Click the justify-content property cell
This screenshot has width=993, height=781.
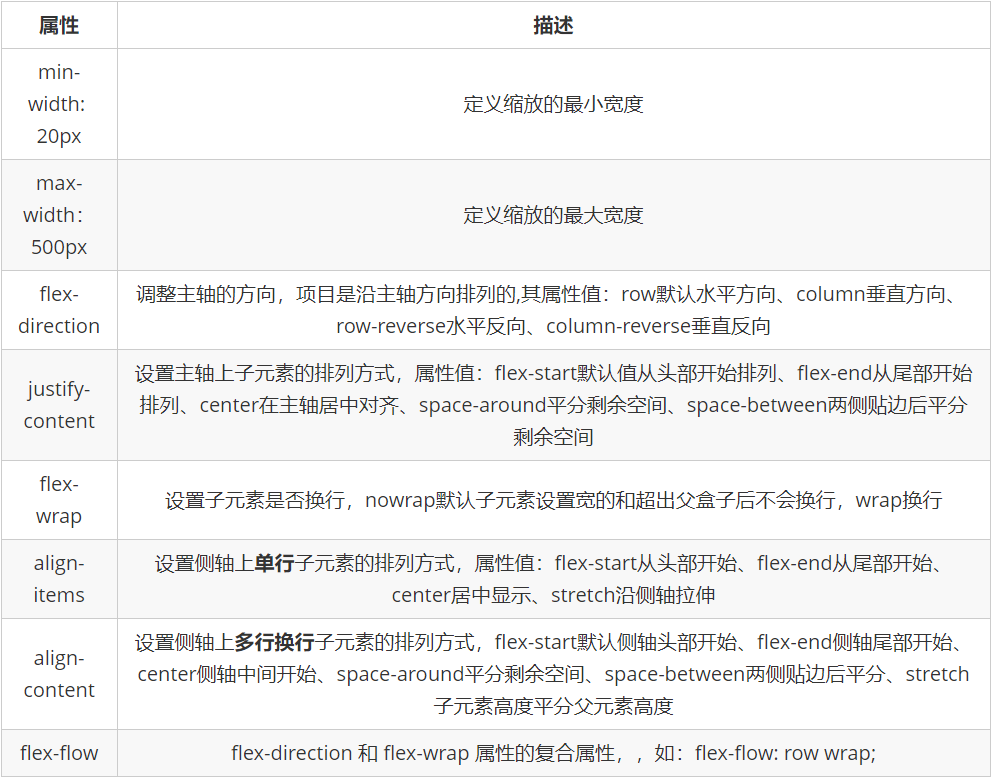tap(58, 404)
